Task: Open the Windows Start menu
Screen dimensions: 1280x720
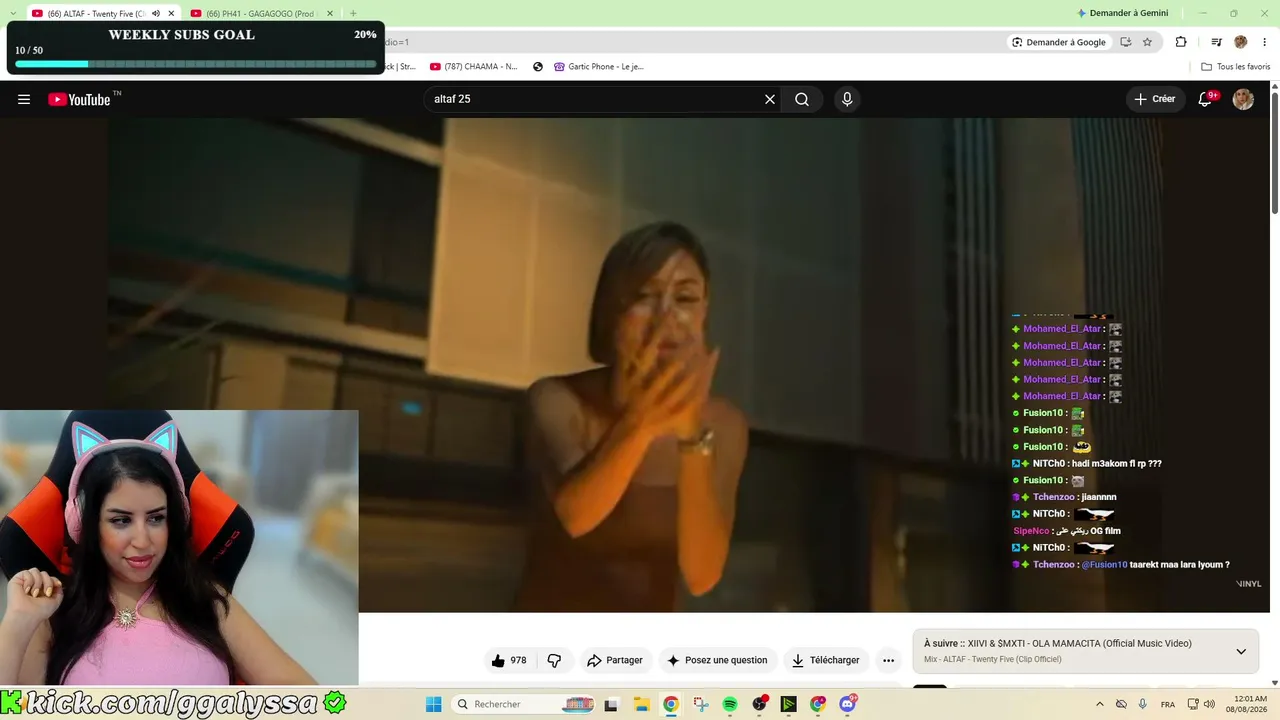Action: 434,704
